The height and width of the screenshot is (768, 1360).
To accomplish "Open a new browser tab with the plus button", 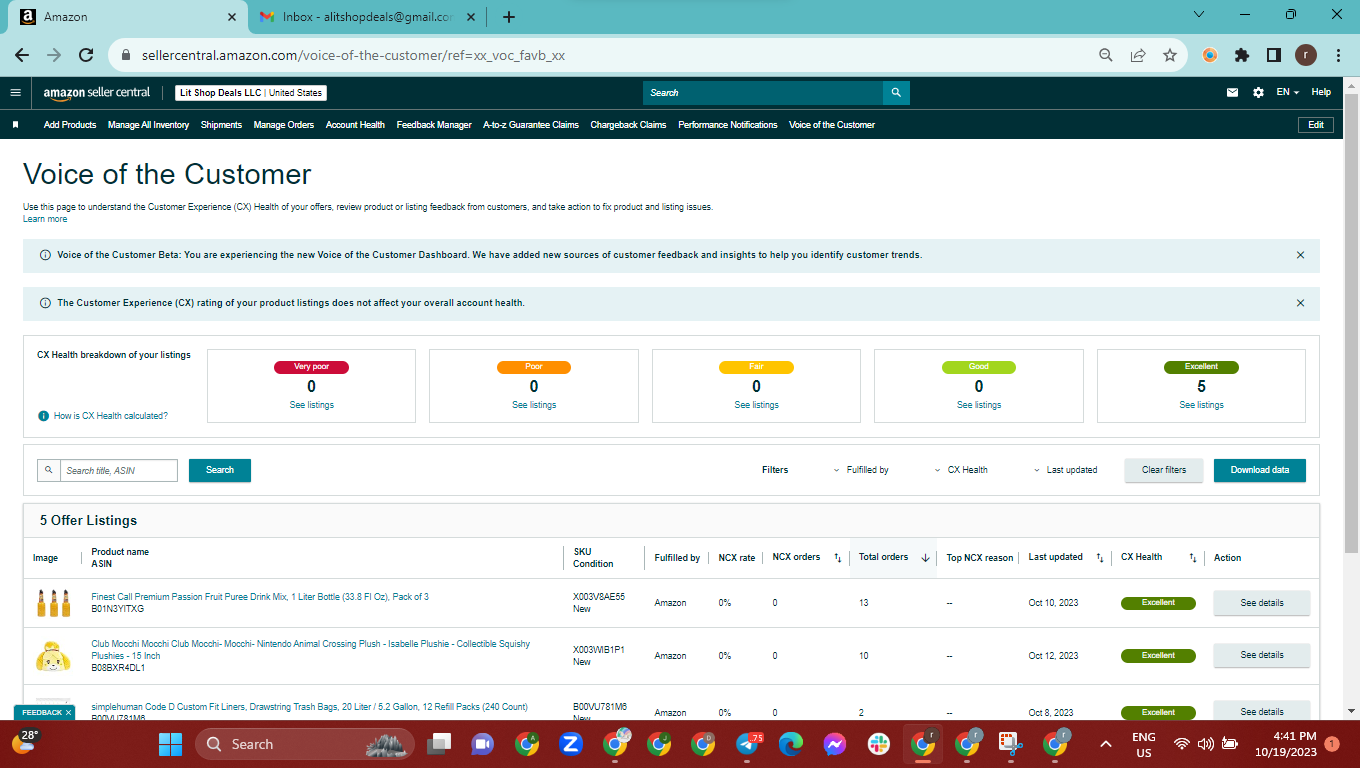I will 509,17.
